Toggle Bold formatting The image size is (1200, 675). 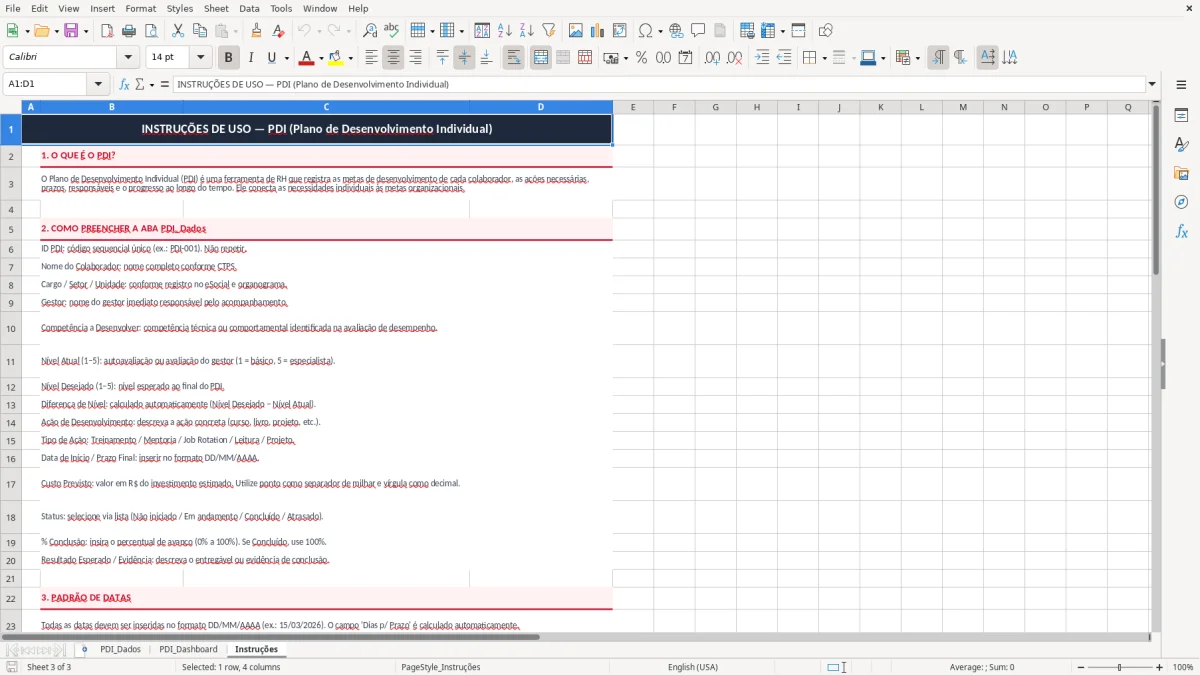pos(228,58)
